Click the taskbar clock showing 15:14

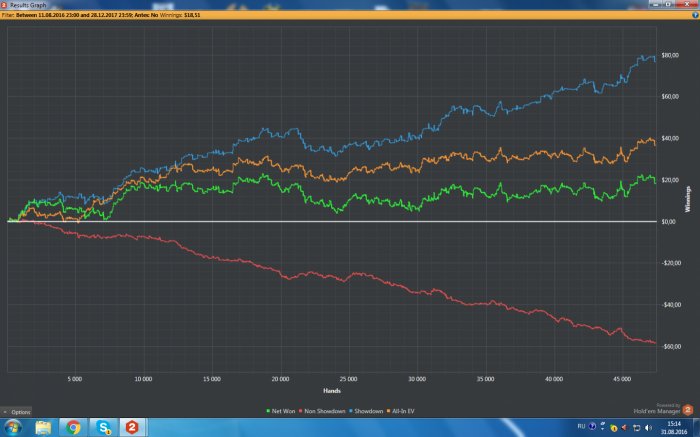tap(674, 428)
